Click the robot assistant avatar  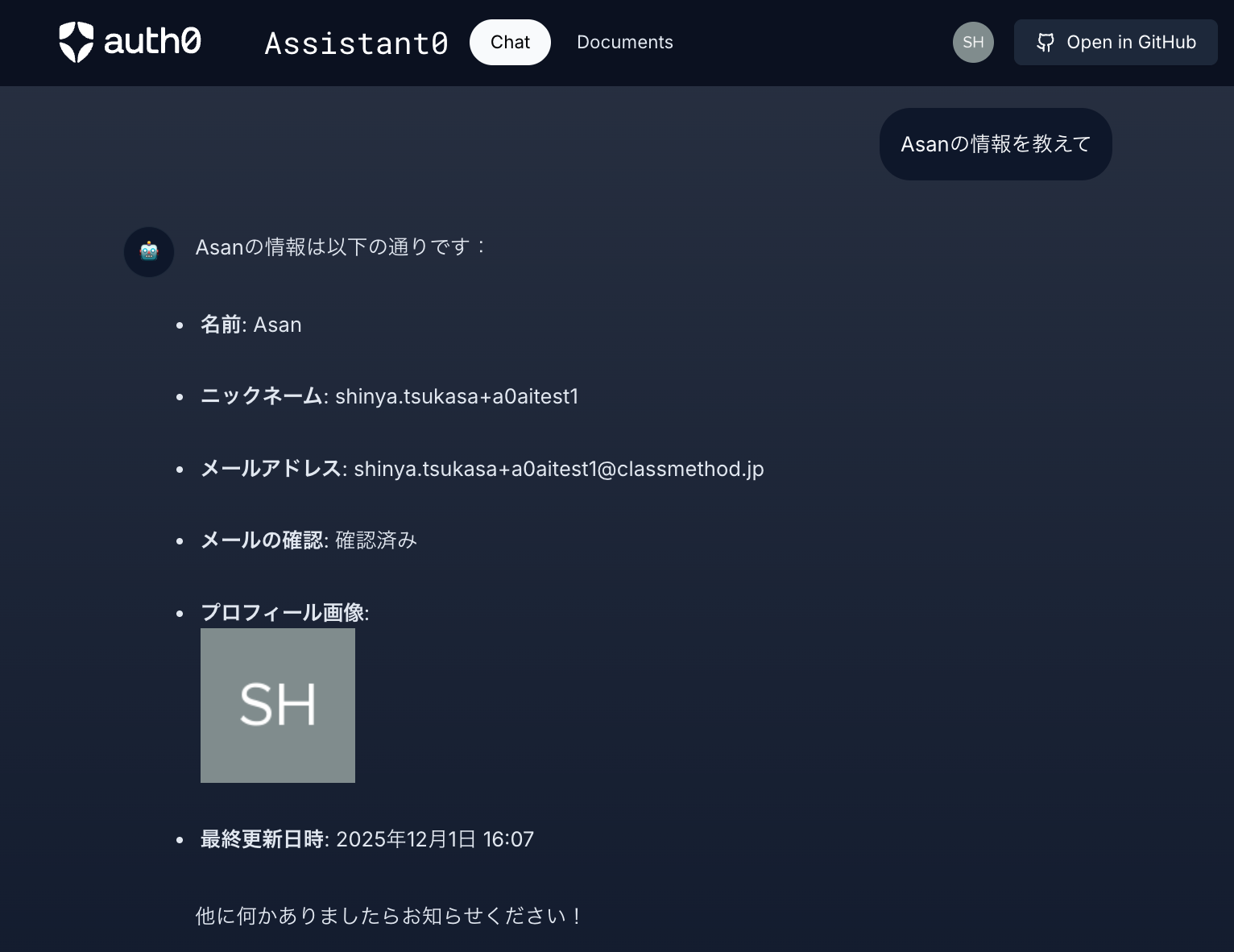tap(148, 251)
